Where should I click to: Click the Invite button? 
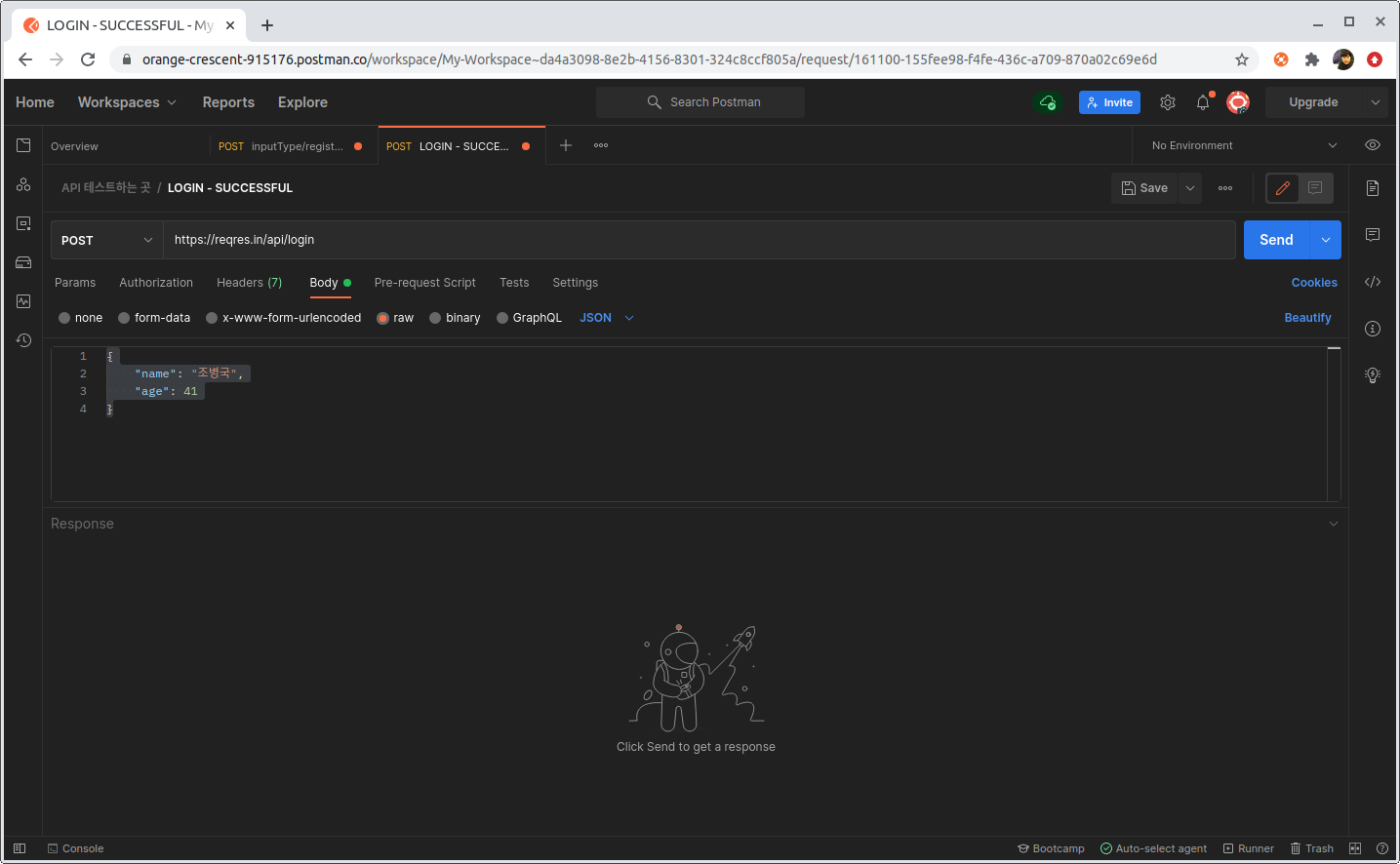click(x=1109, y=102)
